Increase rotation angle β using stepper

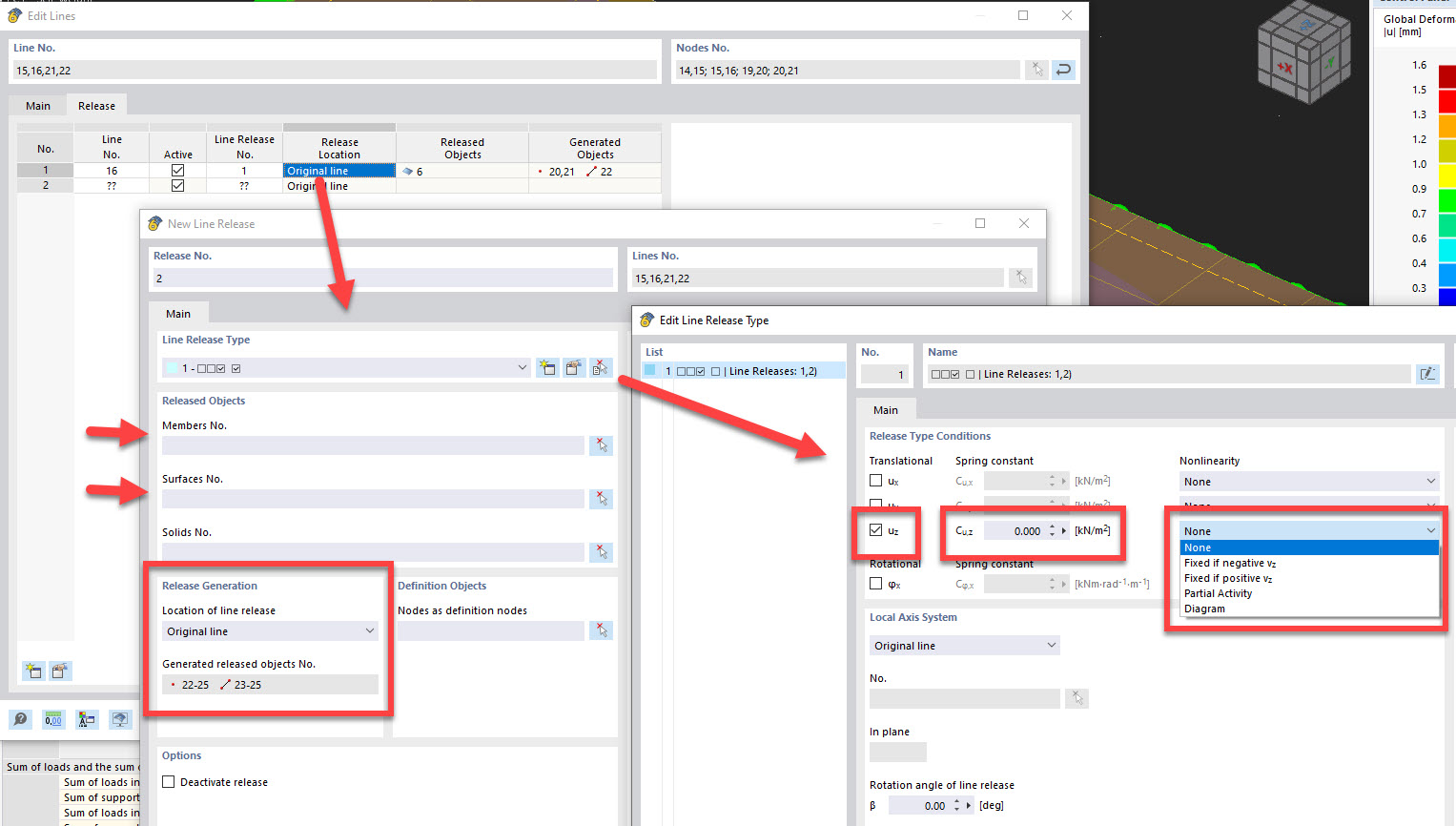pos(956,801)
